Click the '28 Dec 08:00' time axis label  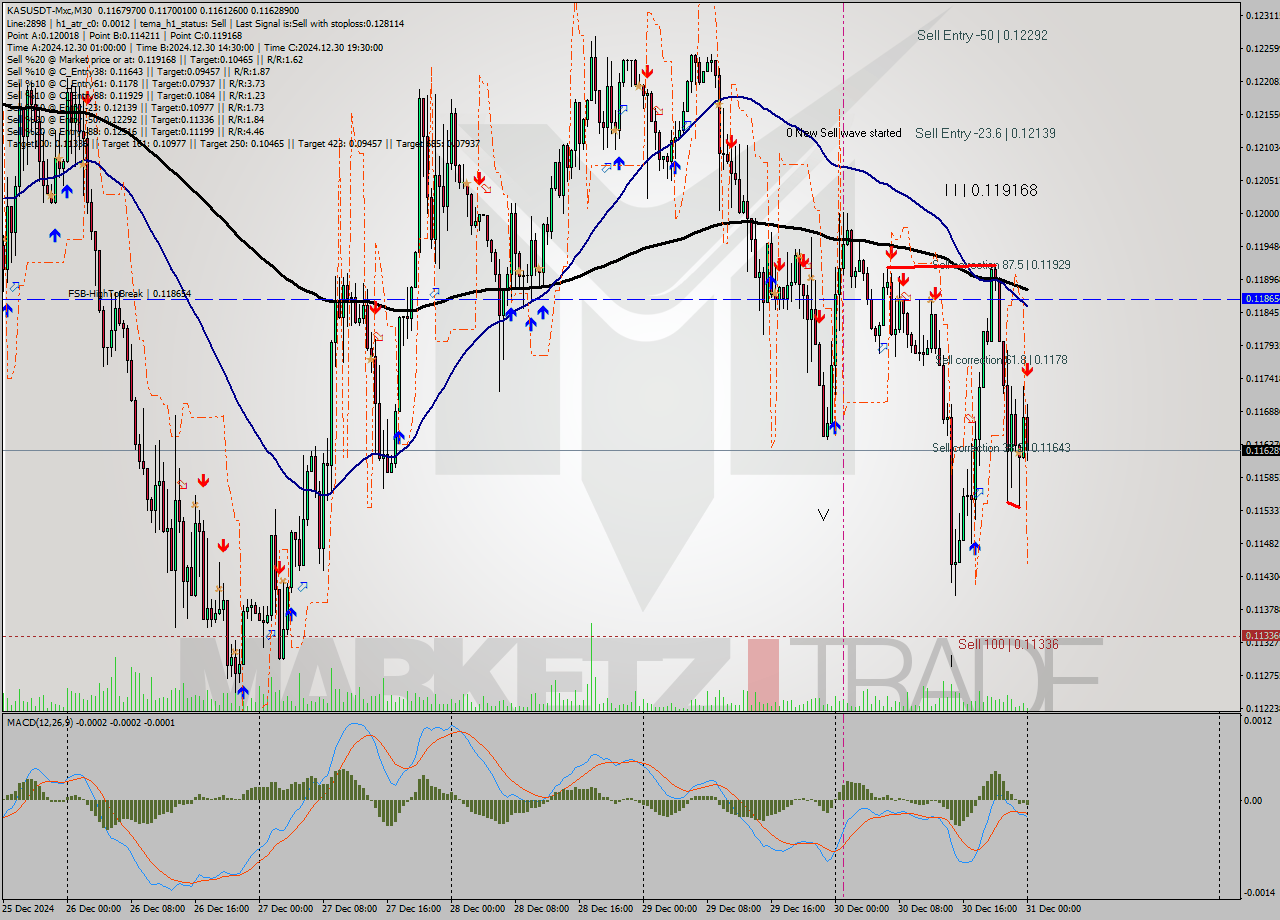click(x=542, y=909)
